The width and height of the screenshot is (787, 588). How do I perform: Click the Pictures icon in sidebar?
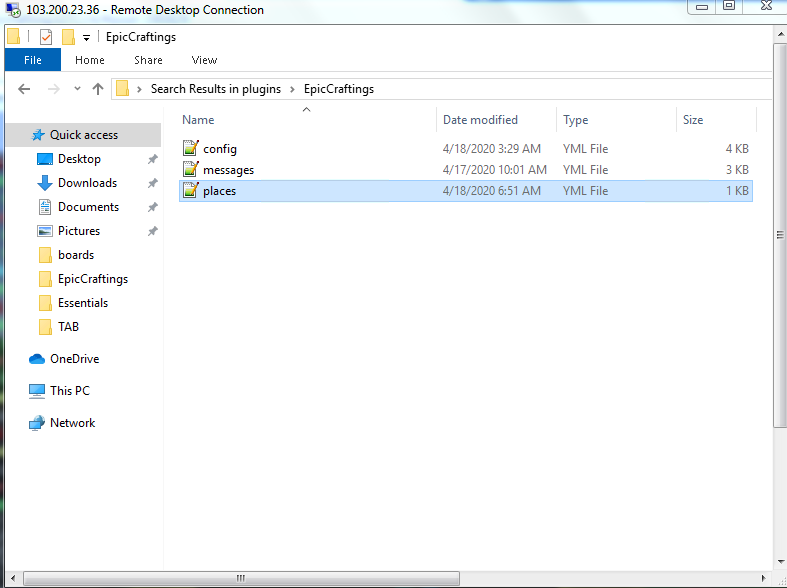(45, 231)
